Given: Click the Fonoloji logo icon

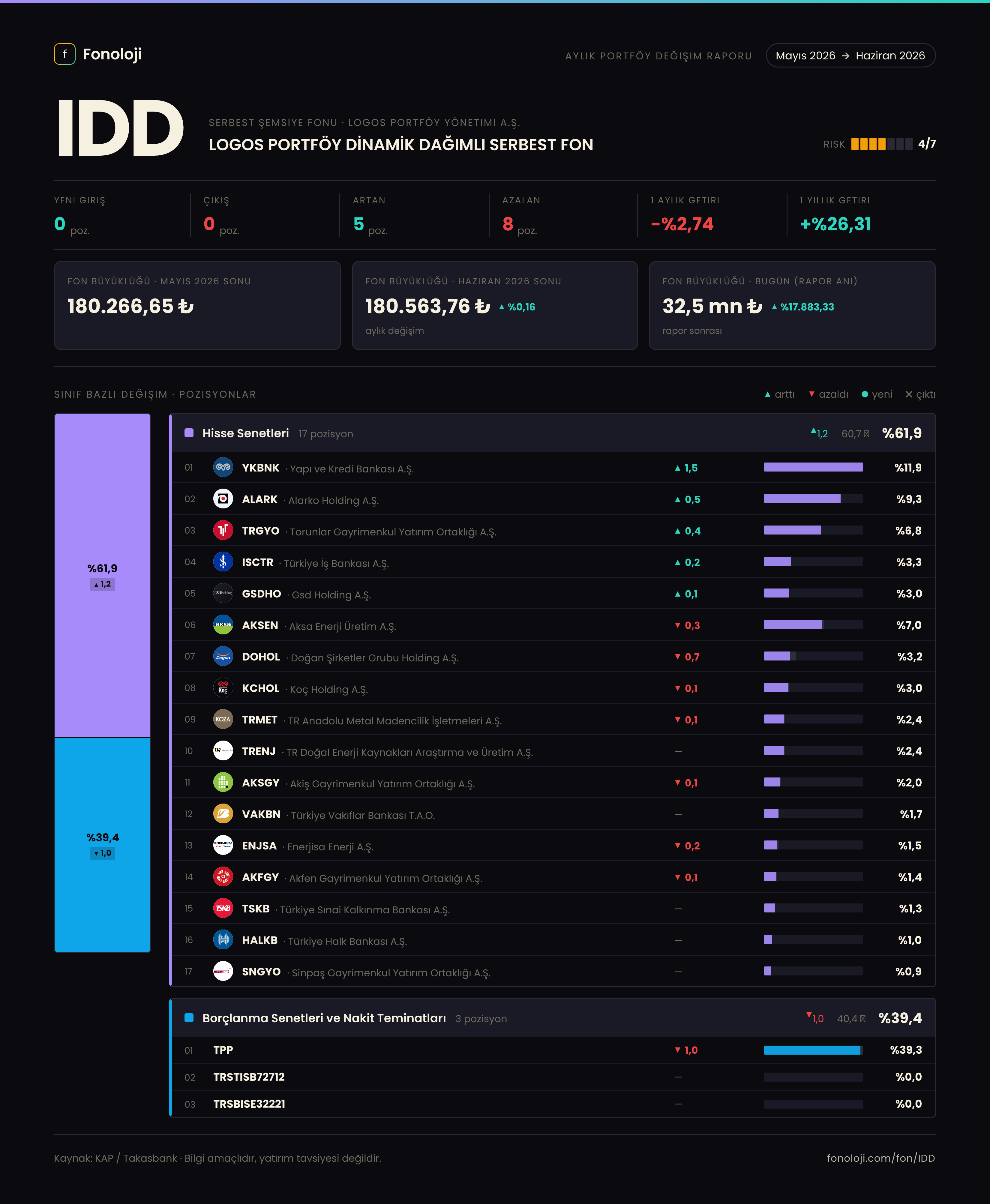Looking at the screenshot, I should click(x=64, y=54).
